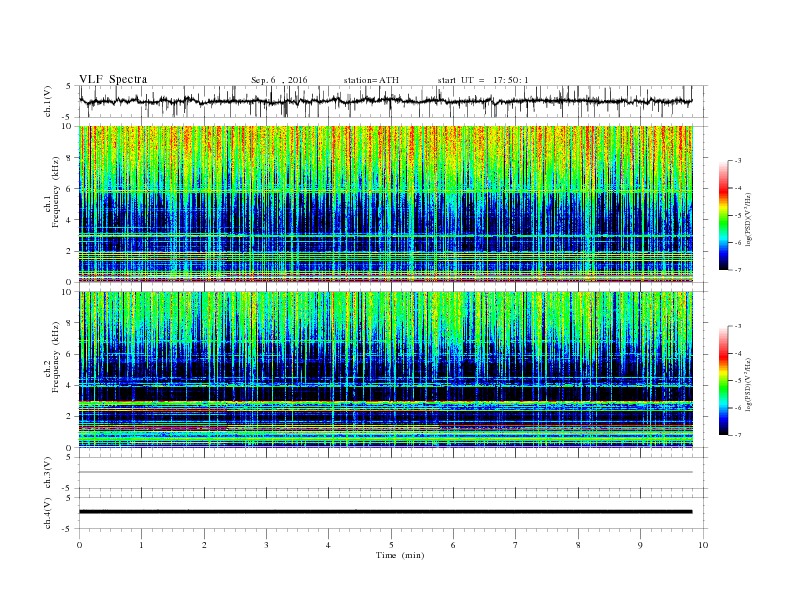Click the '6' kHz tick of ch.1 spectrogram
792x612 pixels.
pyautogui.click(x=70, y=189)
